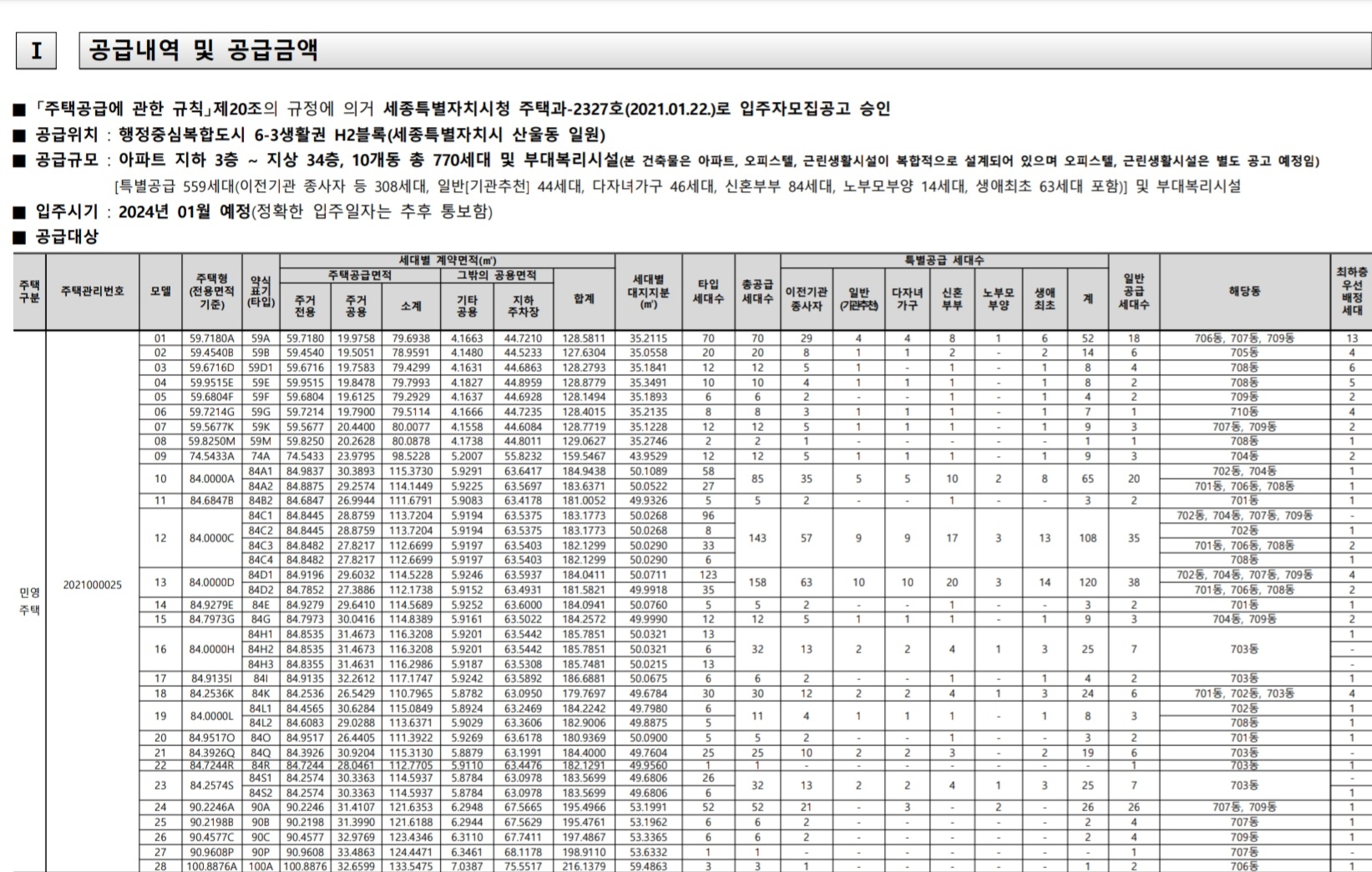Select housing type cell 84.0000H

pyautogui.click(x=212, y=649)
